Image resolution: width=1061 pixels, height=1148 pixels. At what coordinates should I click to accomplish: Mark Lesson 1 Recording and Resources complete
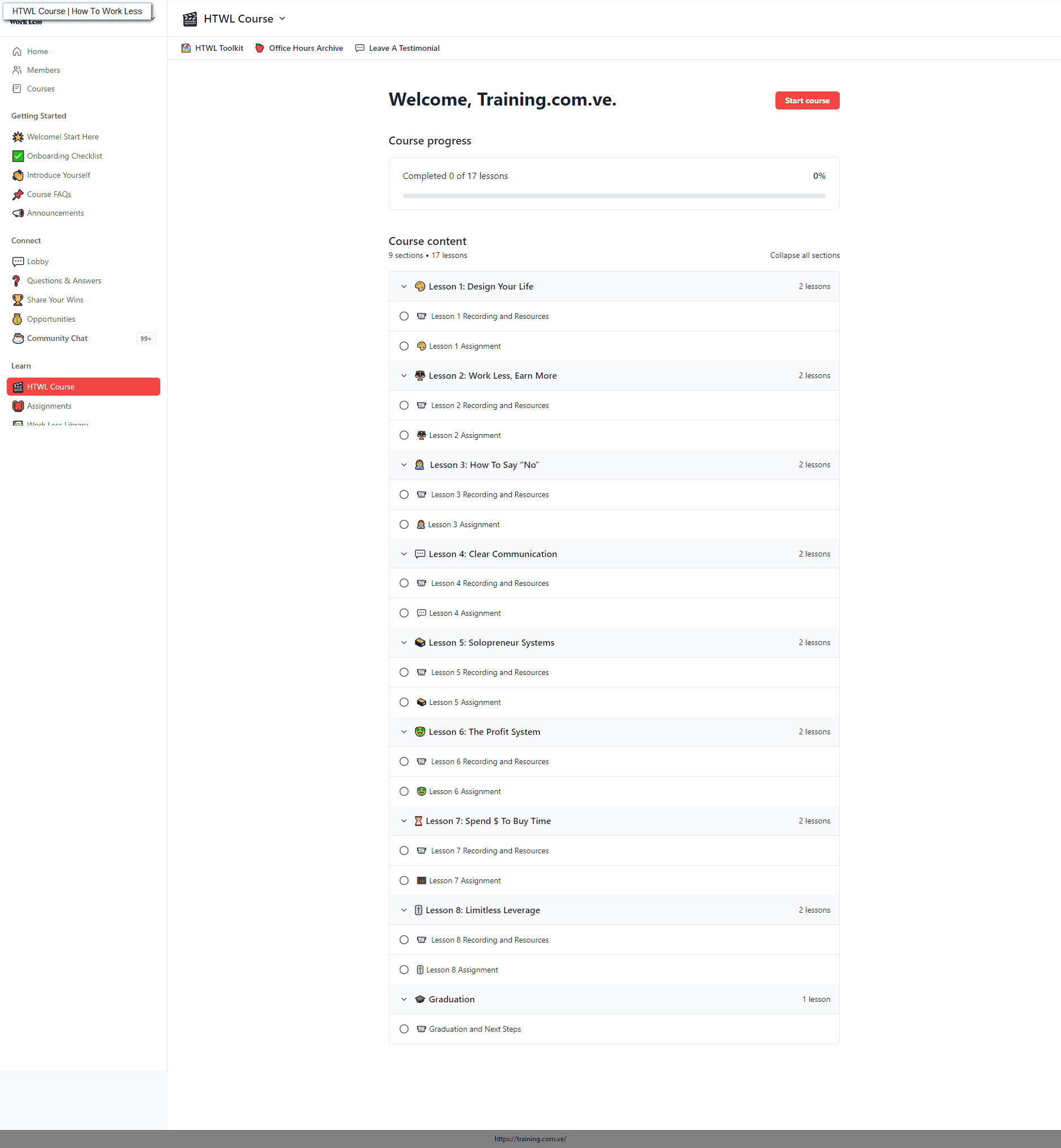point(404,317)
